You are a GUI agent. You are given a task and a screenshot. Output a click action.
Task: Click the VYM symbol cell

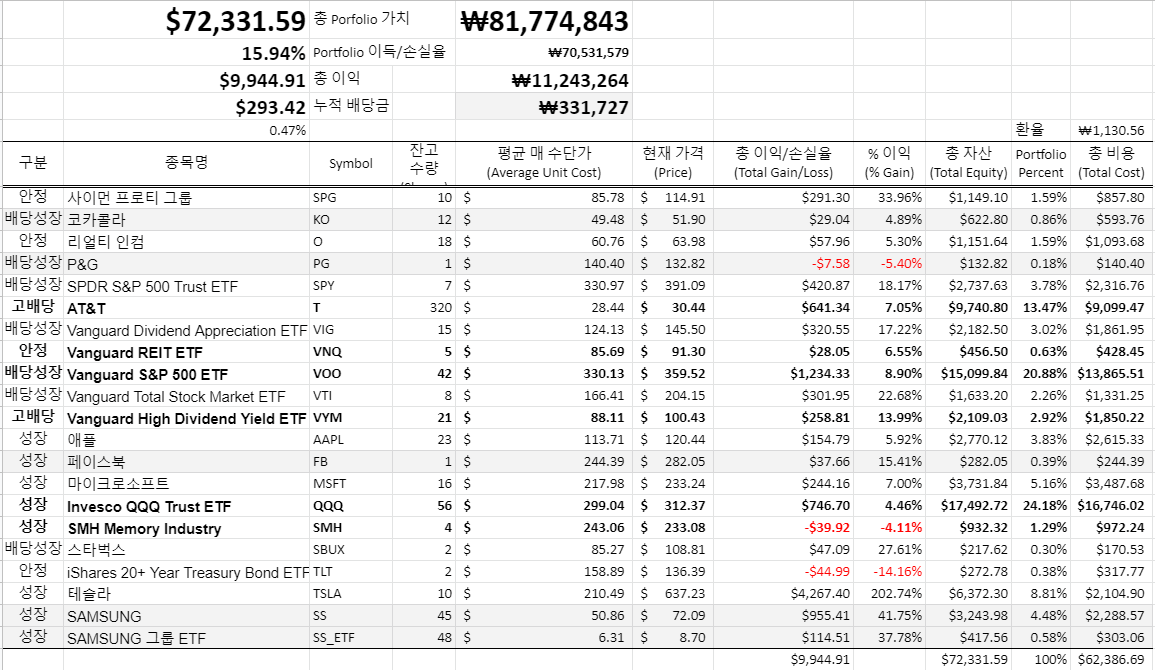[x=351, y=417]
